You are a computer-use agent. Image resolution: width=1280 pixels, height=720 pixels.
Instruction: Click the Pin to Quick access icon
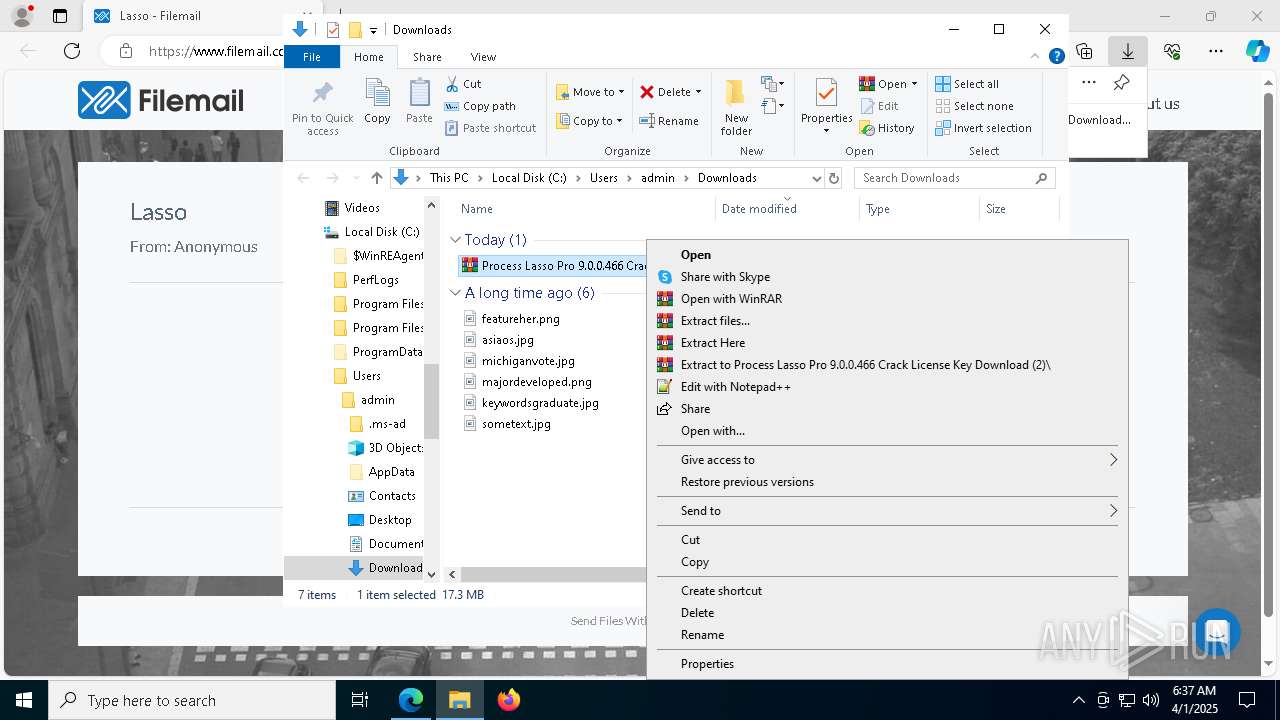322,94
